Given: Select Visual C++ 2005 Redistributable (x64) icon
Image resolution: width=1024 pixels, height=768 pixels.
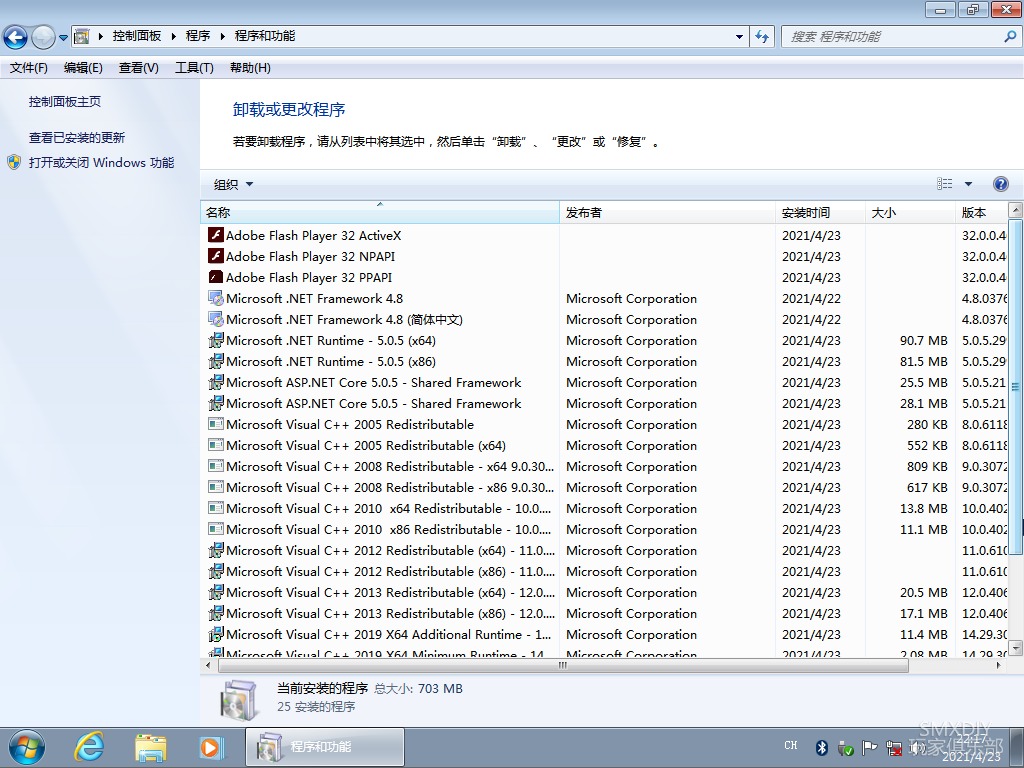Looking at the screenshot, I should pyautogui.click(x=216, y=445).
